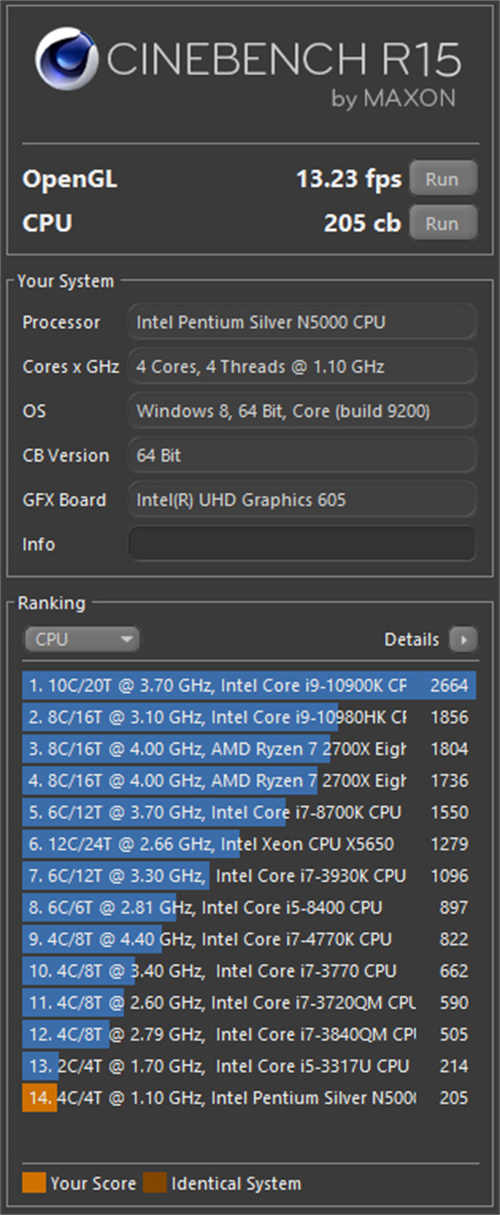Screen dimensions: 500x1215
Task: Select ranking row 4 AMD Ryzen 7 2700X 1736
Action: (x=249, y=780)
